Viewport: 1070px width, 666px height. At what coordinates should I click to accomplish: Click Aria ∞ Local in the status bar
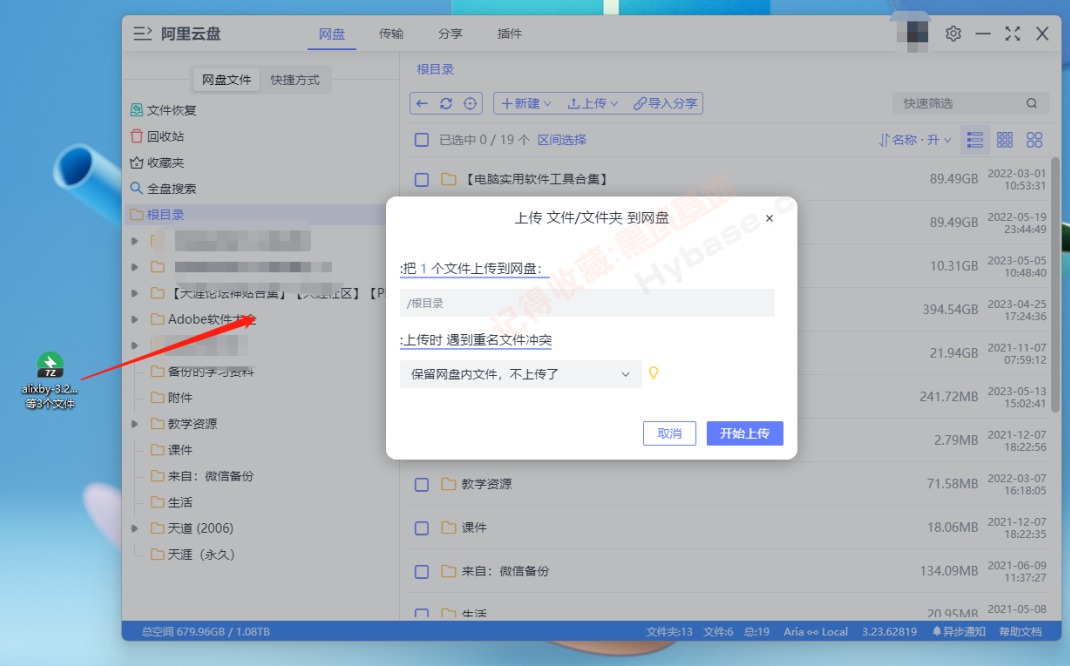tap(815, 631)
